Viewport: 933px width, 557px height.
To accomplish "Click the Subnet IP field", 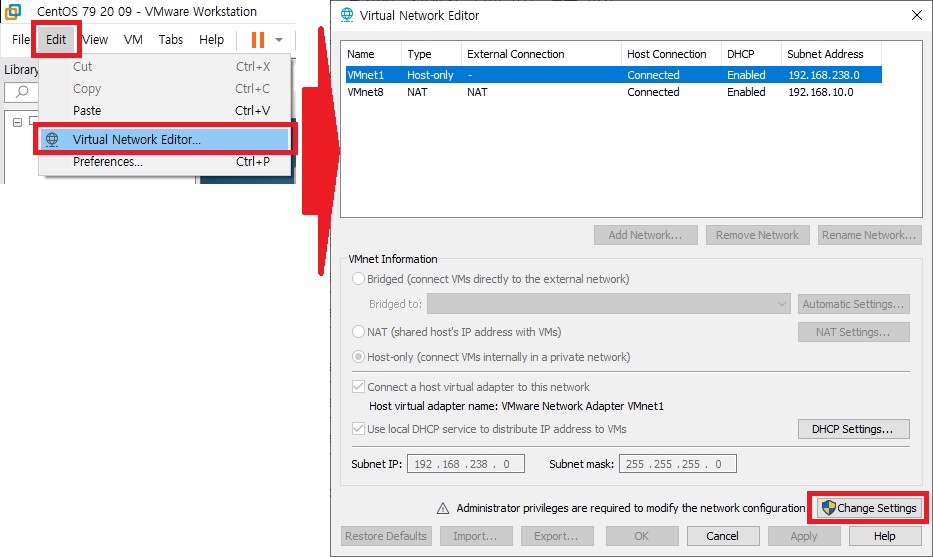I will click(466, 464).
